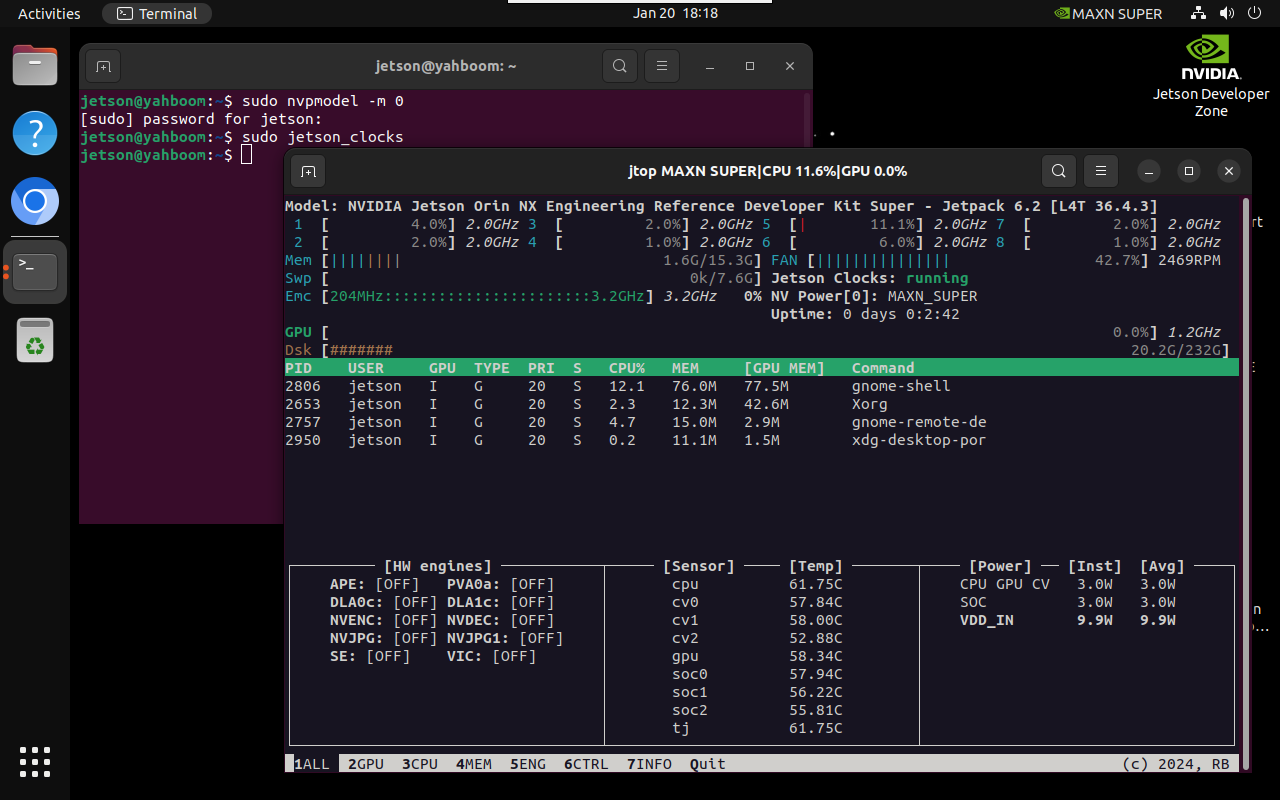Click tj temperature row 61.75C
Viewport: 1280px width, 800px height.
(757, 728)
